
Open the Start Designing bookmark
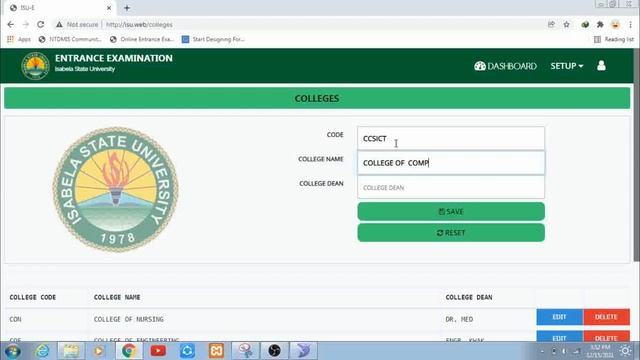point(213,39)
